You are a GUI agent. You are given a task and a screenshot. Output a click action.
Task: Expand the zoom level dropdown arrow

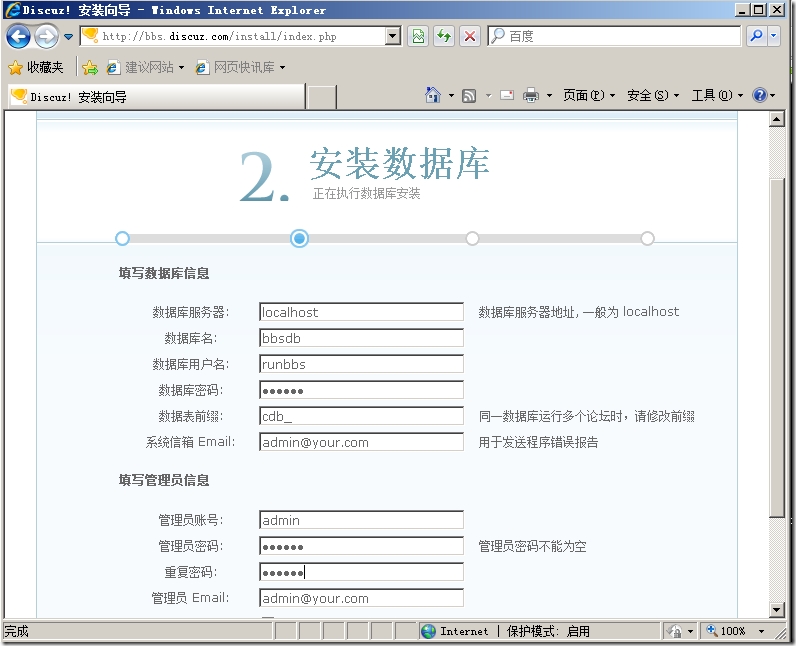(761, 631)
